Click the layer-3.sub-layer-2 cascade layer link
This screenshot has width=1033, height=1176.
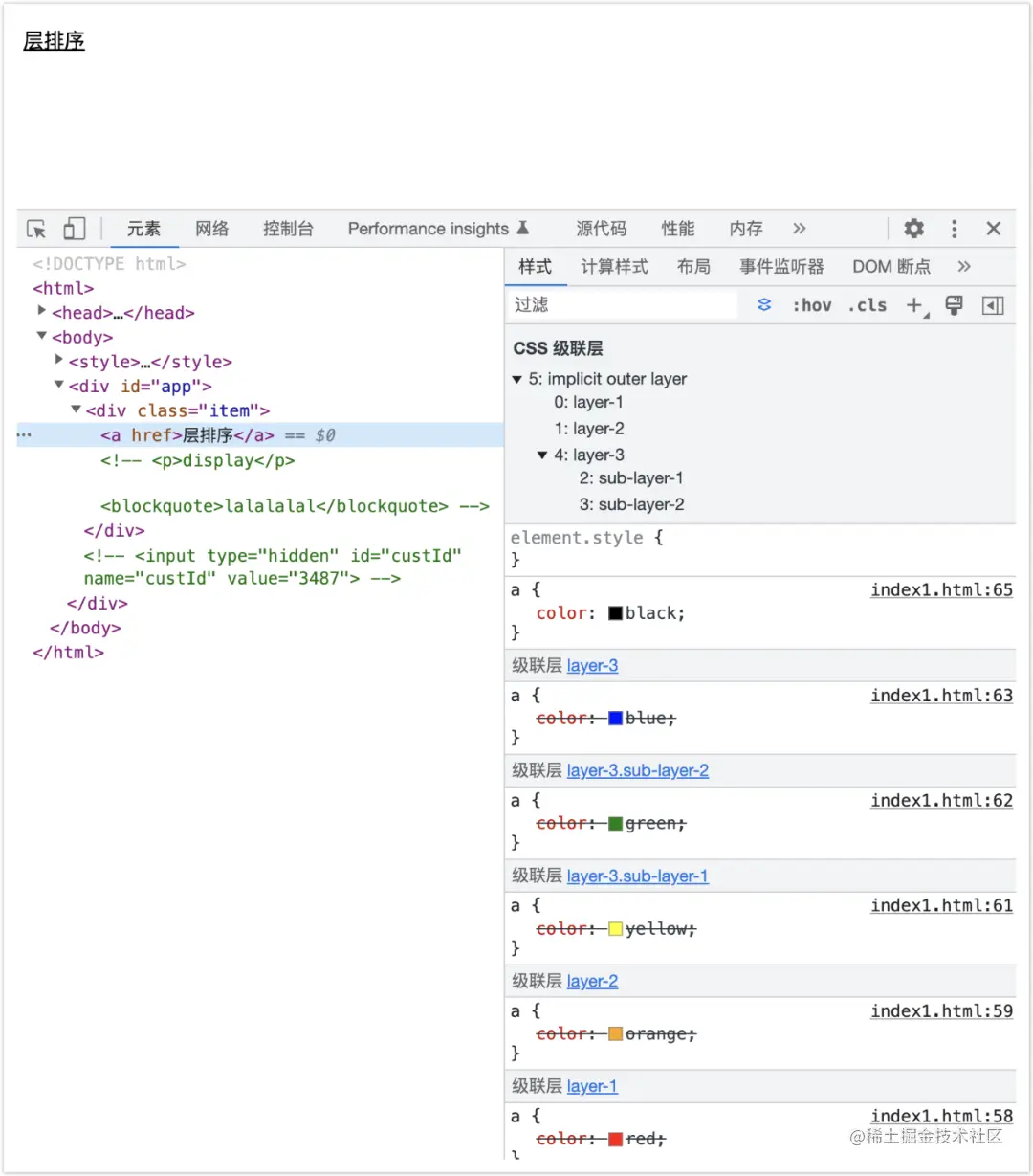tap(638, 771)
